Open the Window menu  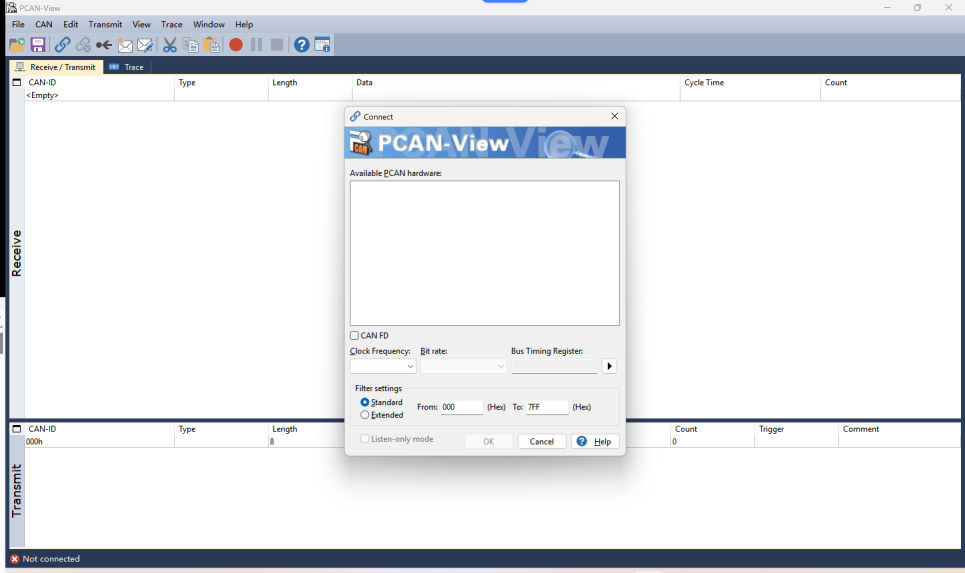tap(209, 24)
